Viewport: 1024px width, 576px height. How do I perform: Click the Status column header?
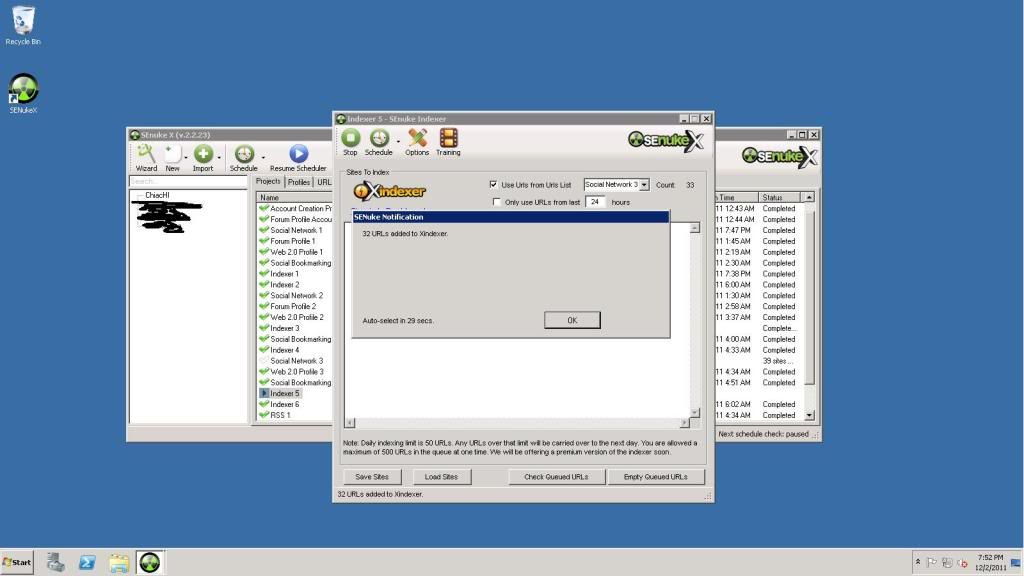(781, 197)
